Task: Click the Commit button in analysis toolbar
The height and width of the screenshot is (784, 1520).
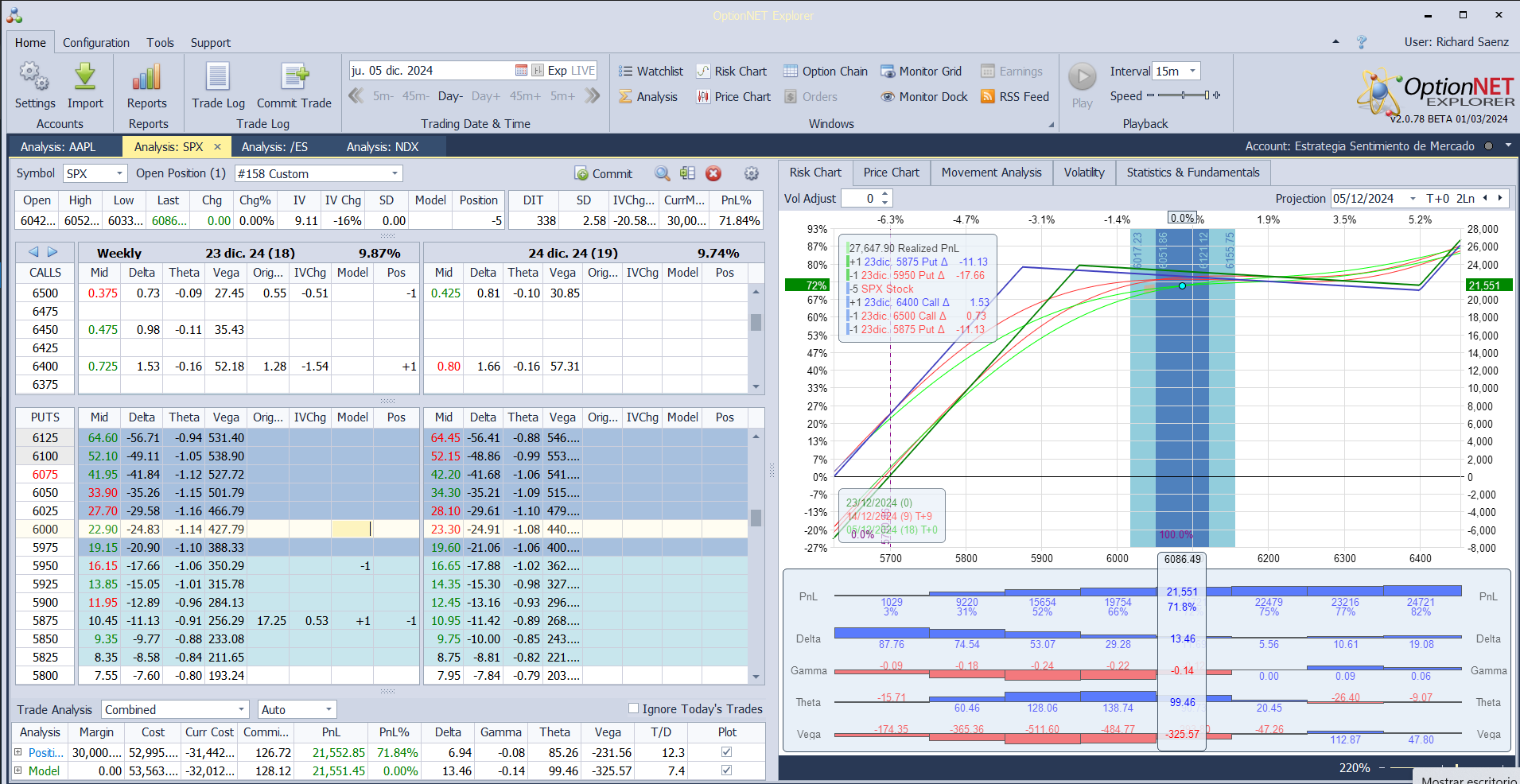Action: pyautogui.click(x=604, y=173)
